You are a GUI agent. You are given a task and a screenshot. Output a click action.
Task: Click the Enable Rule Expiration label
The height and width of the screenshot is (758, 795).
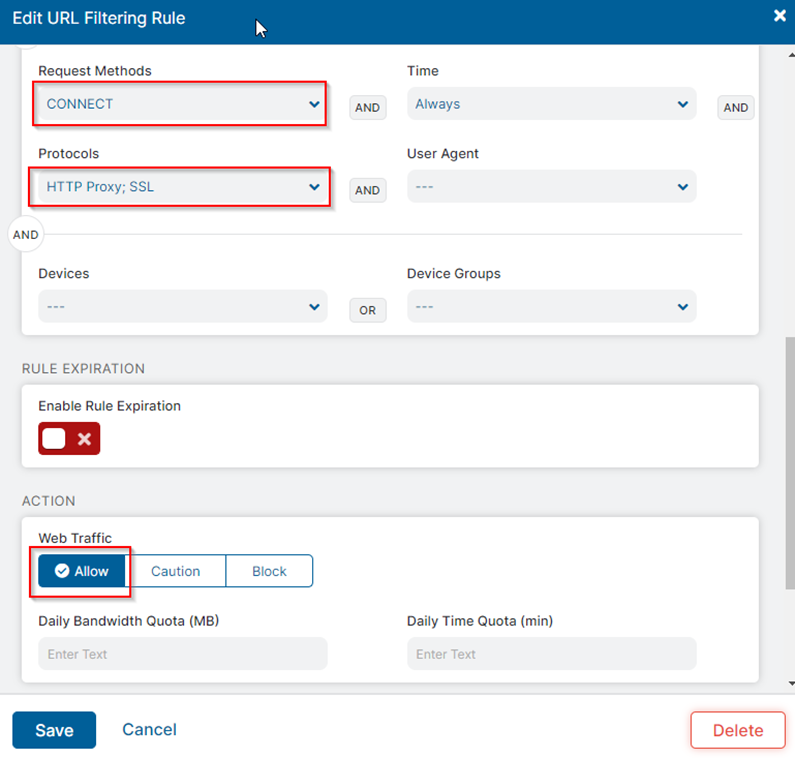click(x=110, y=406)
